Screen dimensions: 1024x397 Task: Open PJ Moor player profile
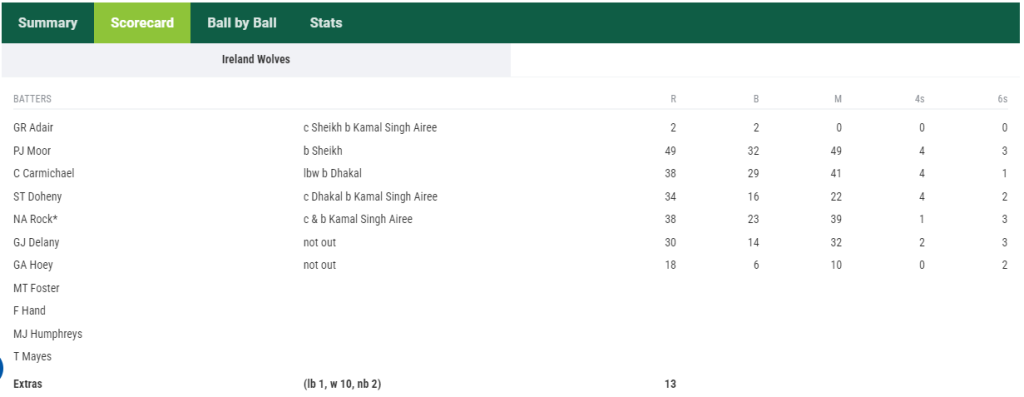click(32, 151)
